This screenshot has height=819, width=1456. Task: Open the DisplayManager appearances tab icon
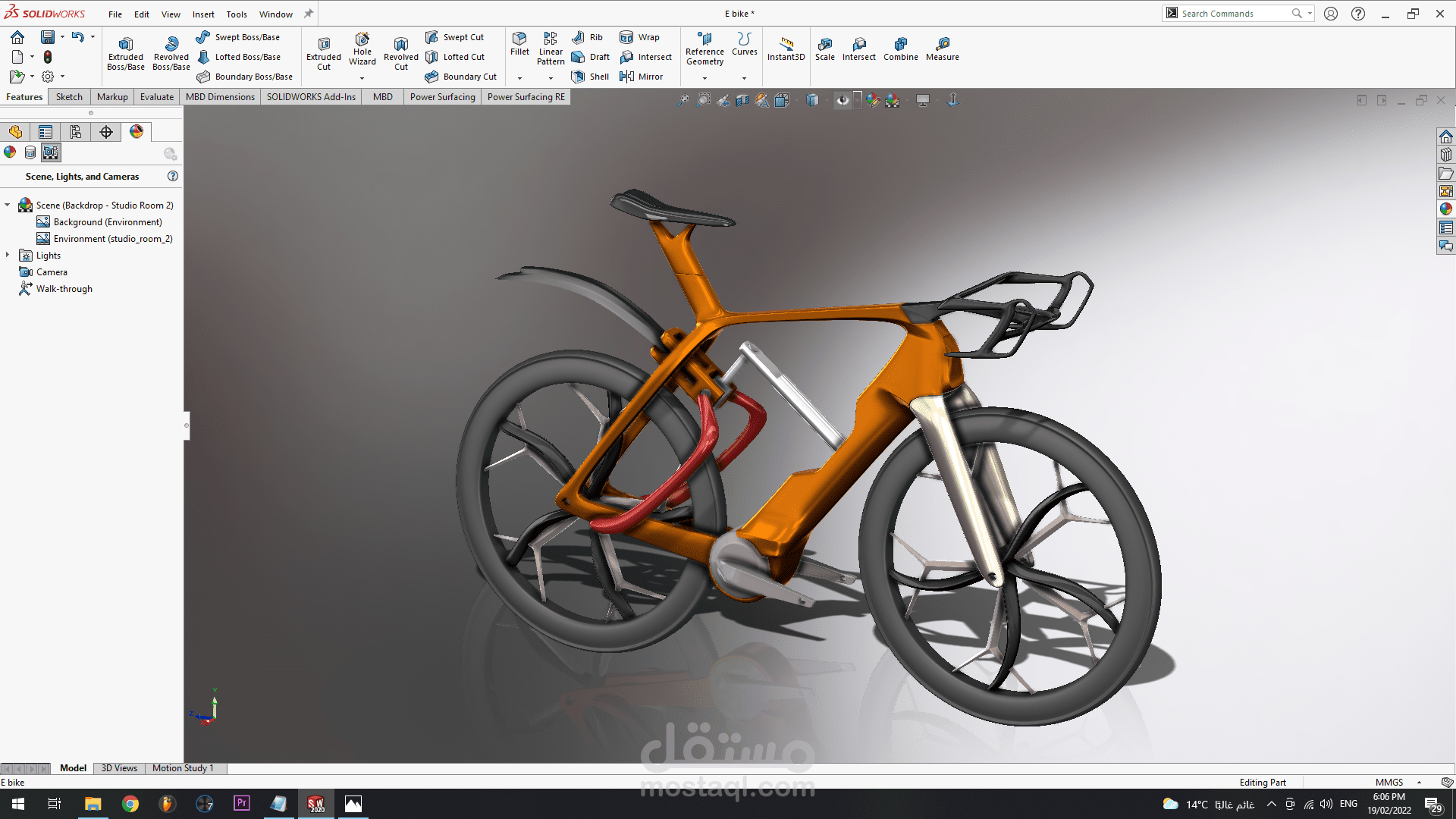click(136, 132)
